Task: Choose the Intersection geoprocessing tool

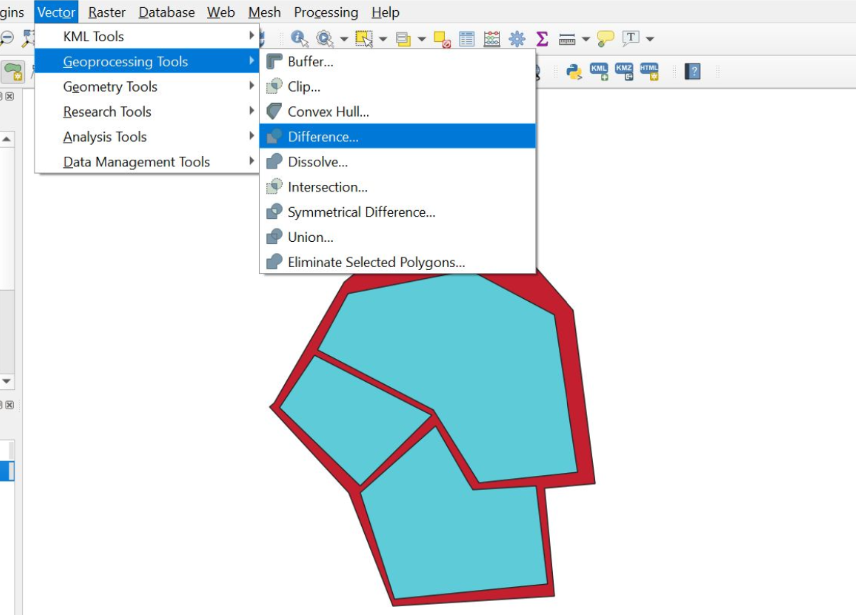Action: pyautogui.click(x=397, y=187)
